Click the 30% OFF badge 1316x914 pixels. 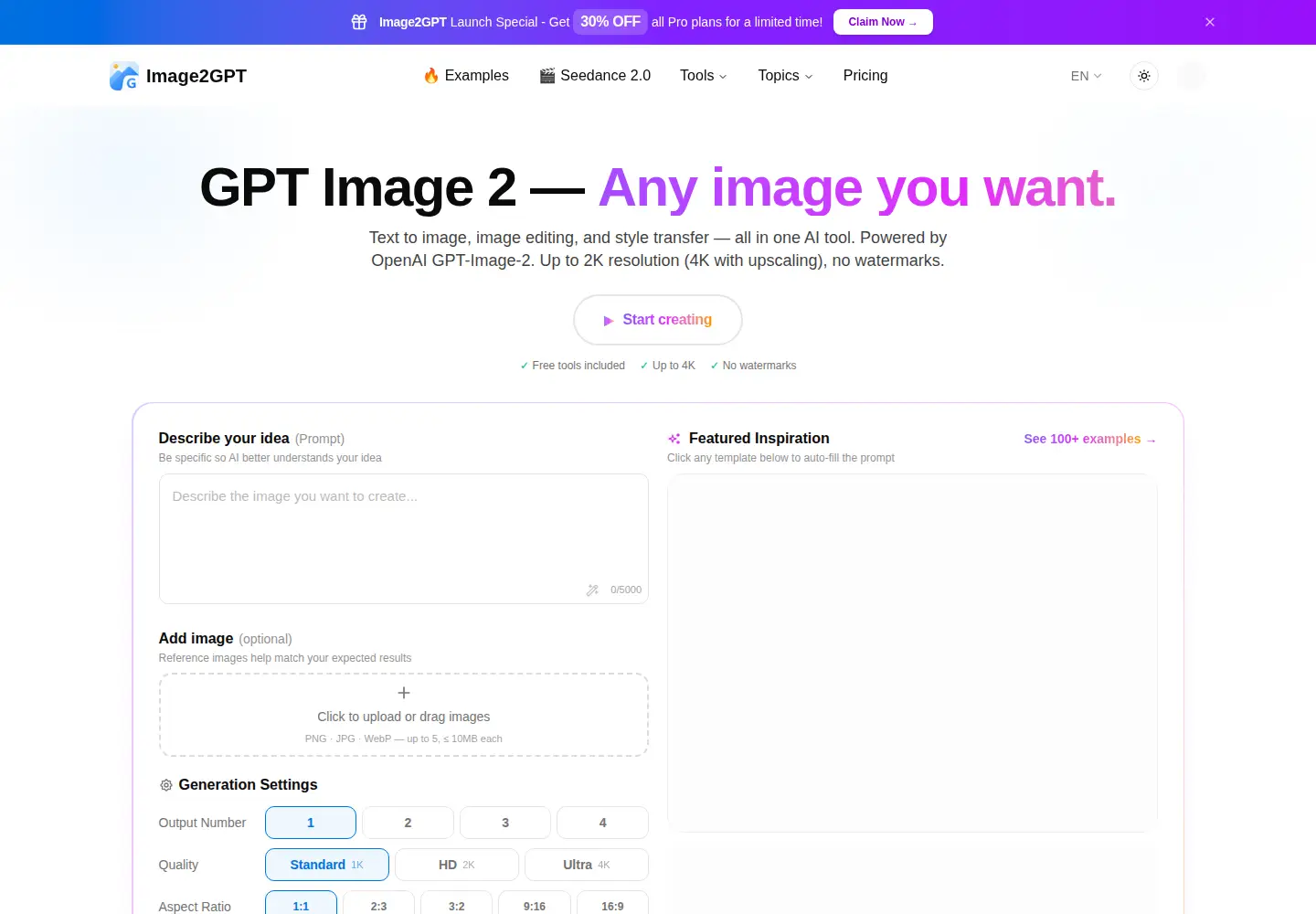pos(610,22)
